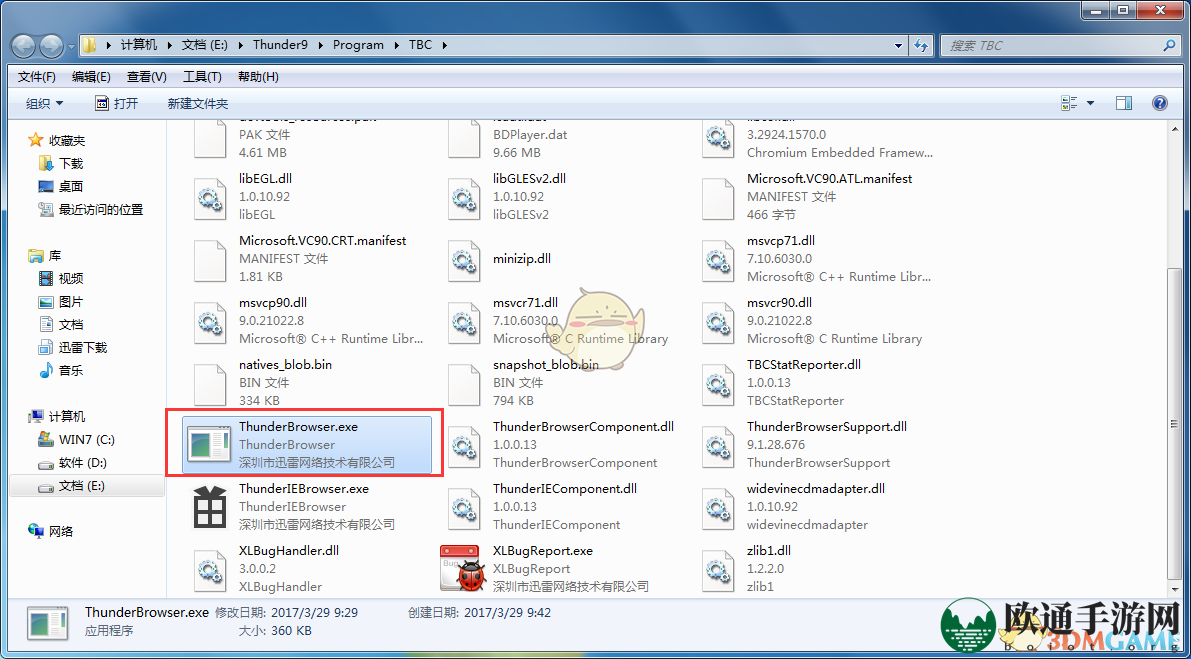
Task: Select the minizip.dll file icon
Action: pyautogui.click(x=463, y=259)
